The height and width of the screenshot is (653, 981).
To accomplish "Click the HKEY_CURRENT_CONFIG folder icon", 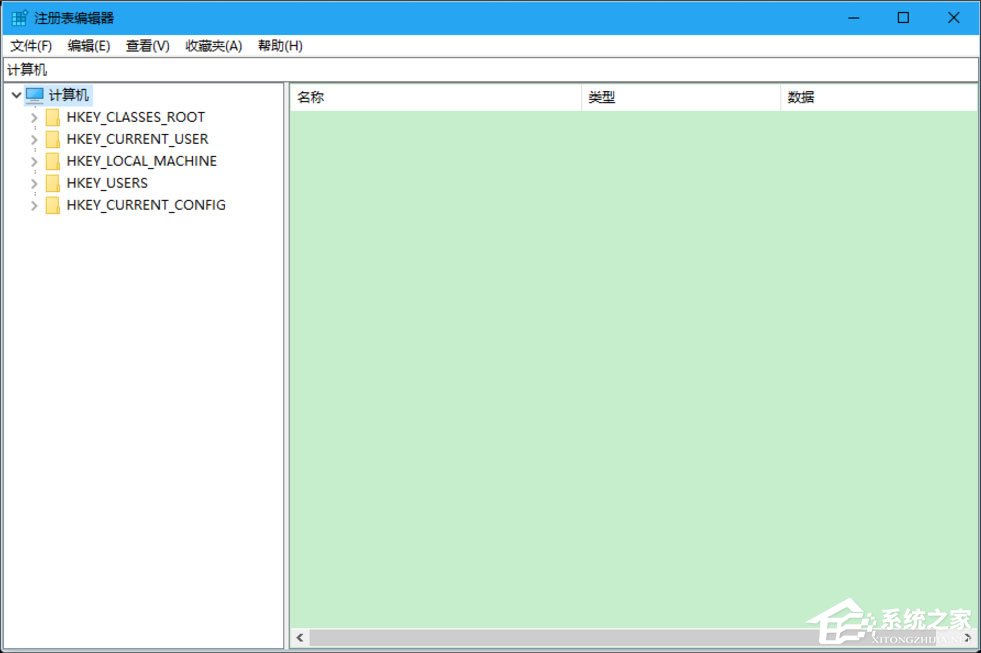I will click(52, 205).
